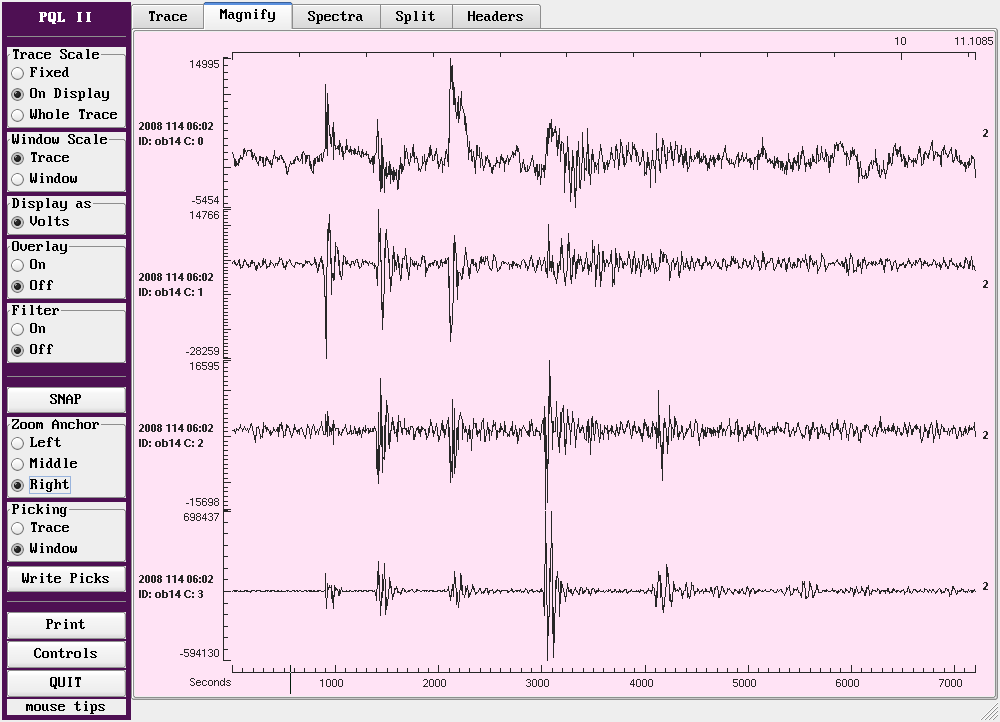Print the current display
The image size is (1000, 722).
(x=66, y=625)
